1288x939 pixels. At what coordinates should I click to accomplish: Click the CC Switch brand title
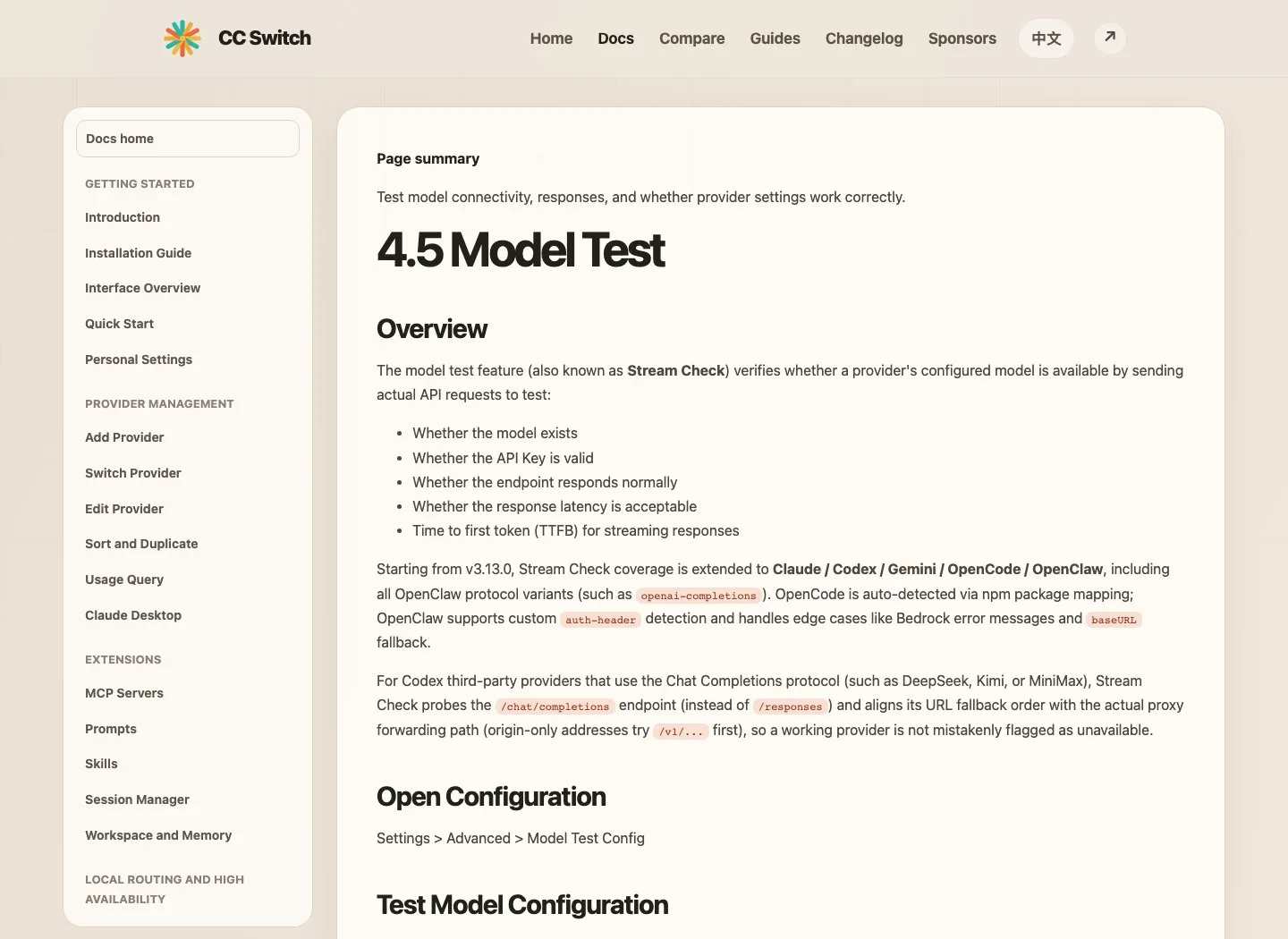tap(265, 38)
